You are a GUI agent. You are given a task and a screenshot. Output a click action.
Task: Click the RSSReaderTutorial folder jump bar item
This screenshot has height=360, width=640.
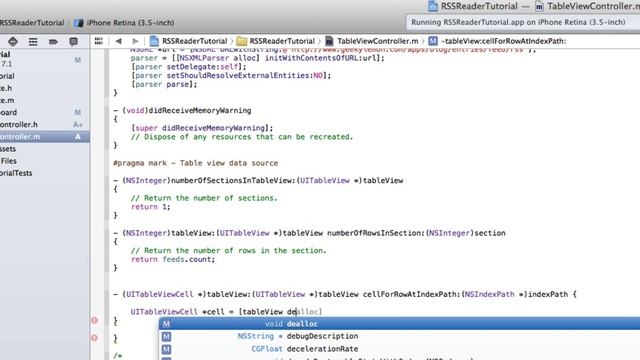pos(276,41)
